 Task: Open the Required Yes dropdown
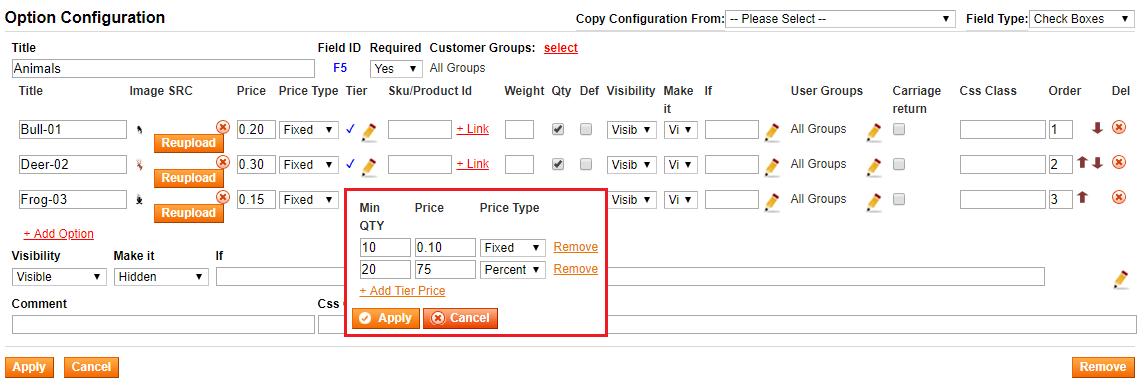(x=396, y=68)
